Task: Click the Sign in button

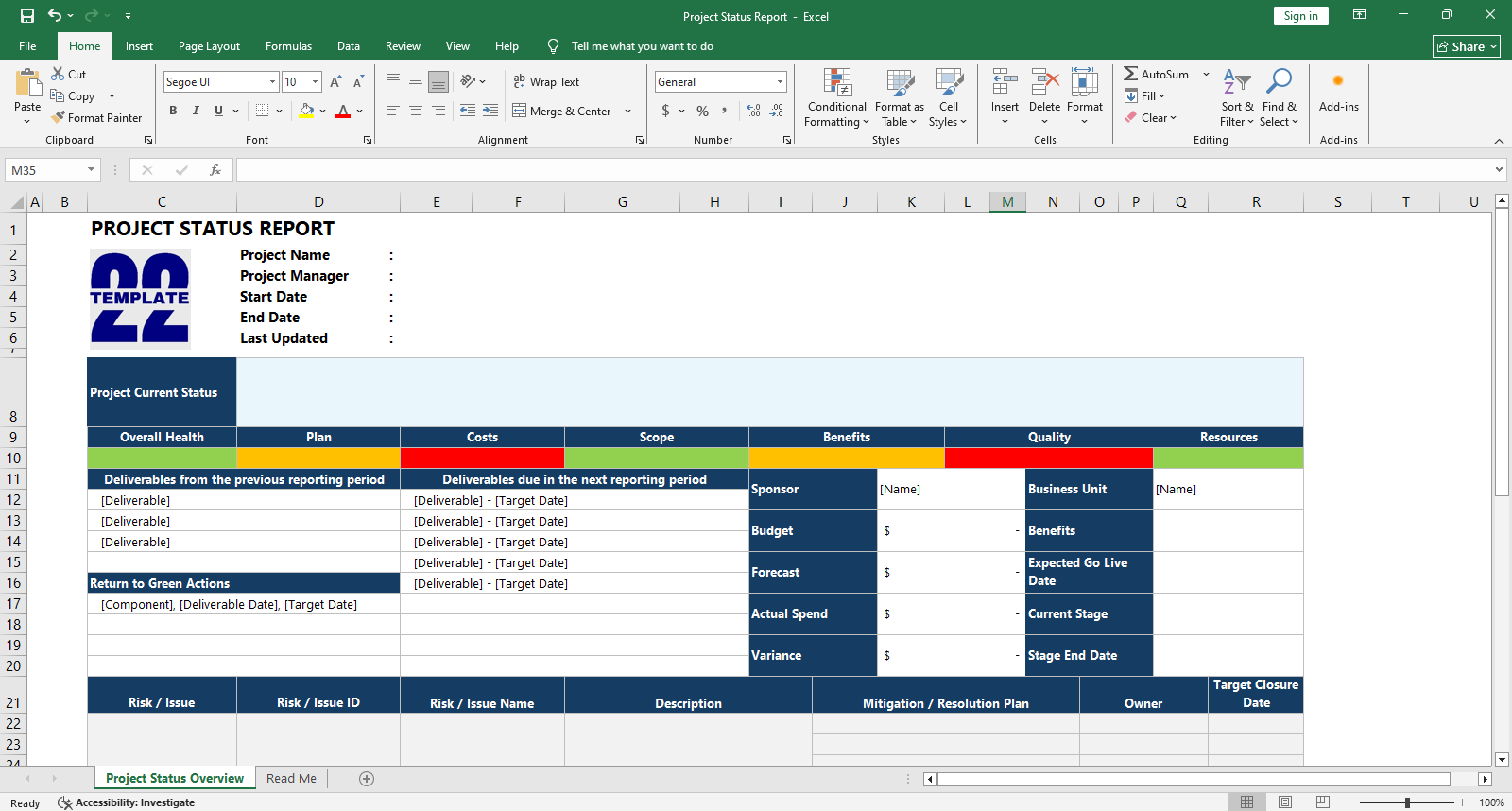Action: point(1300,16)
